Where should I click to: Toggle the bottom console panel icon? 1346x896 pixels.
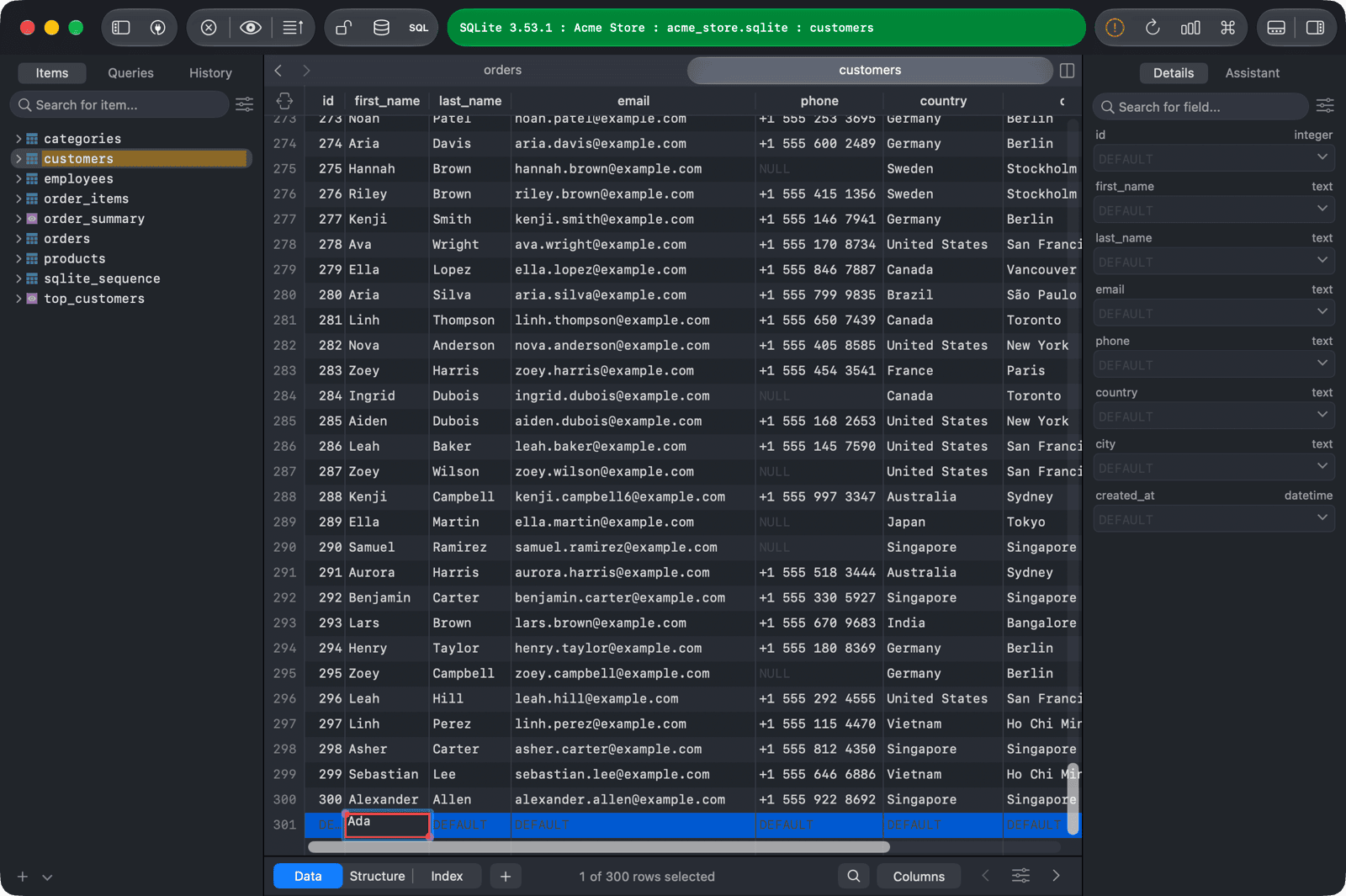point(1276,28)
